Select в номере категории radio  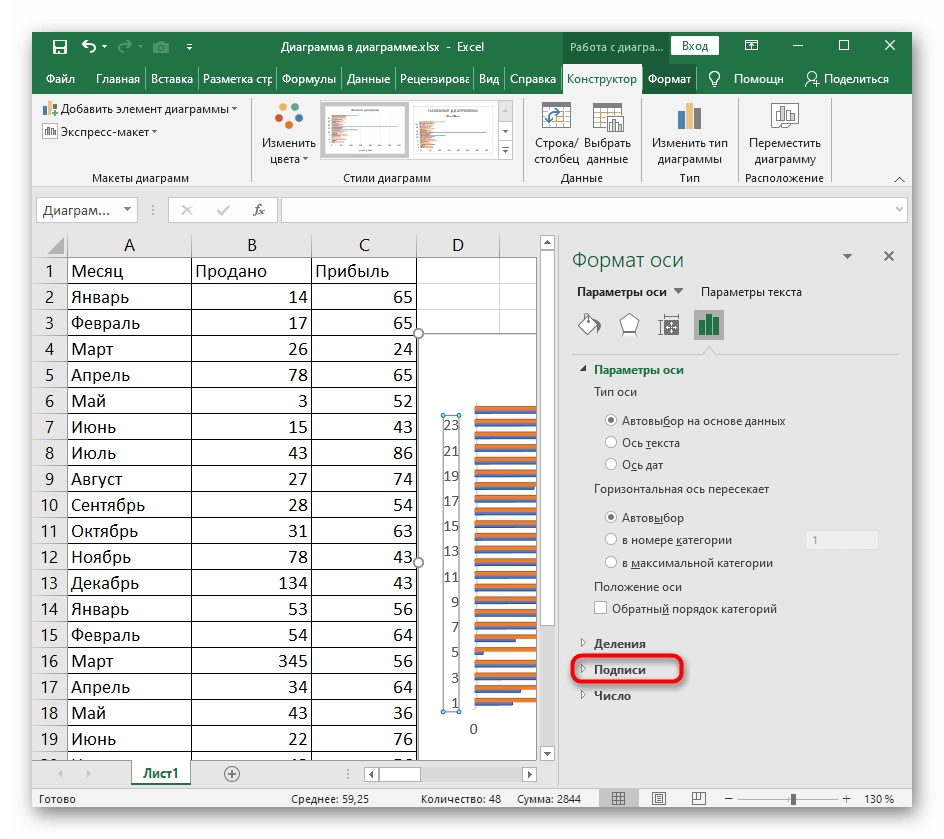(611, 539)
